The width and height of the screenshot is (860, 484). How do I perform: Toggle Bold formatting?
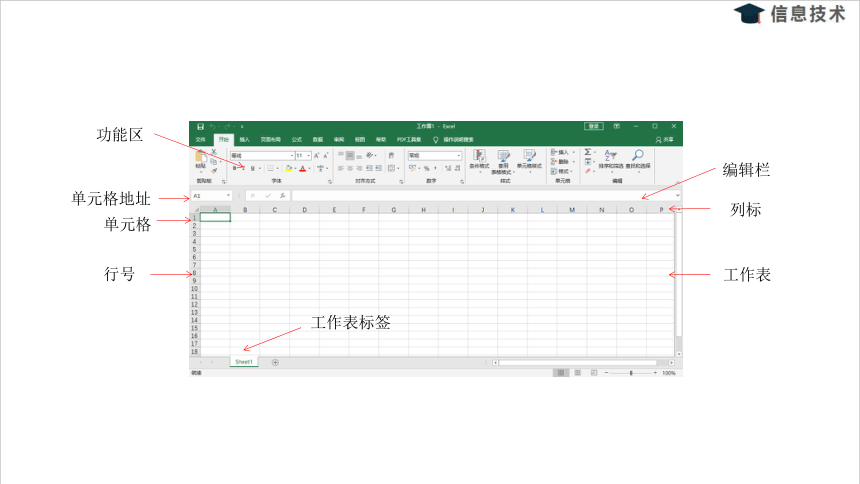click(x=235, y=168)
